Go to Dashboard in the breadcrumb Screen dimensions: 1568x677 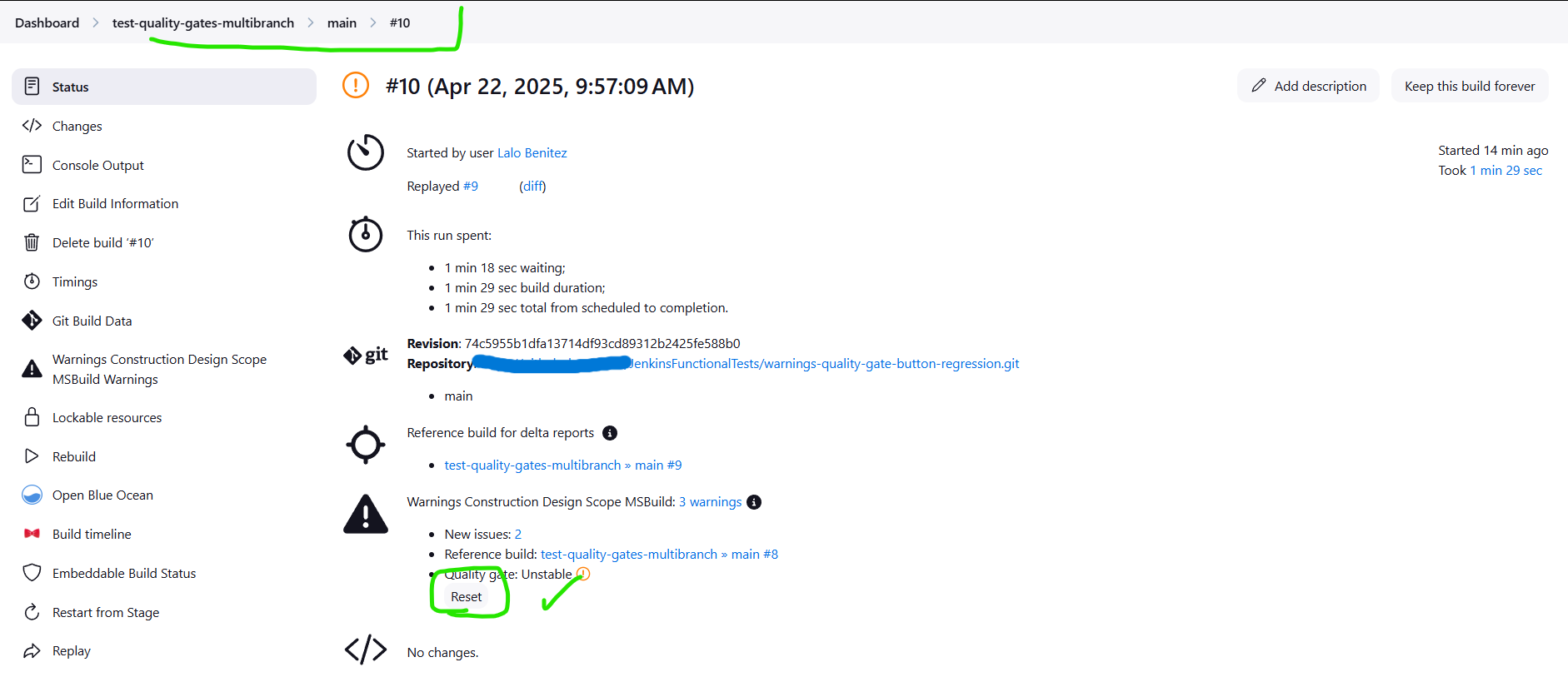click(x=47, y=22)
